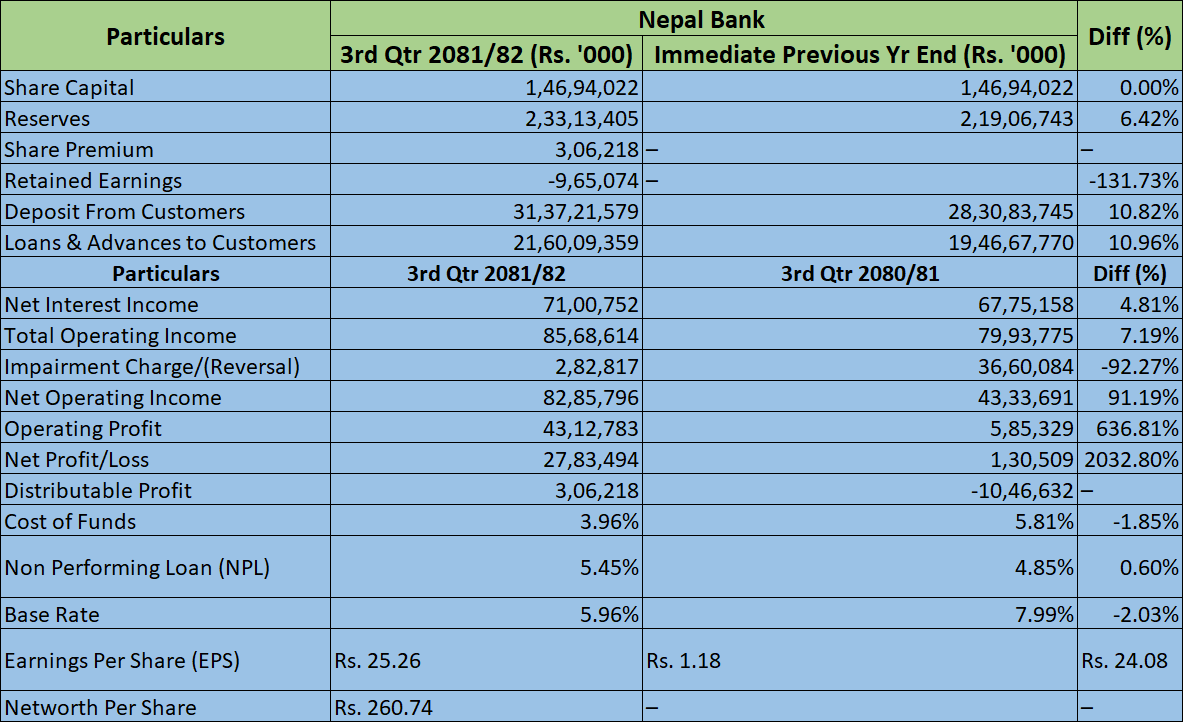
Task: Select Operating Profit value 43,12,783
Action: [x=590, y=428]
